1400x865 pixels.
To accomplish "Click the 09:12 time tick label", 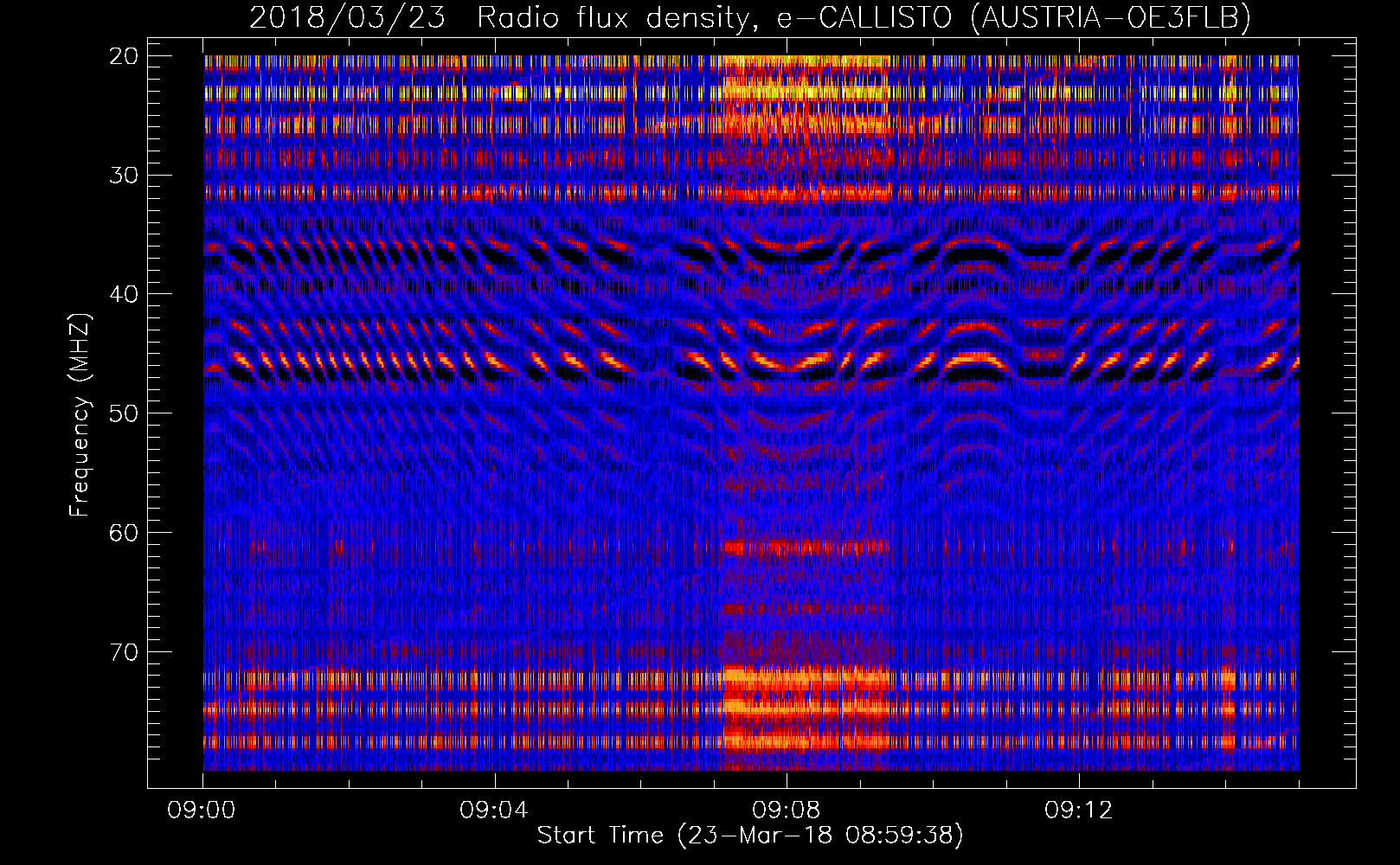I will click(1078, 811).
